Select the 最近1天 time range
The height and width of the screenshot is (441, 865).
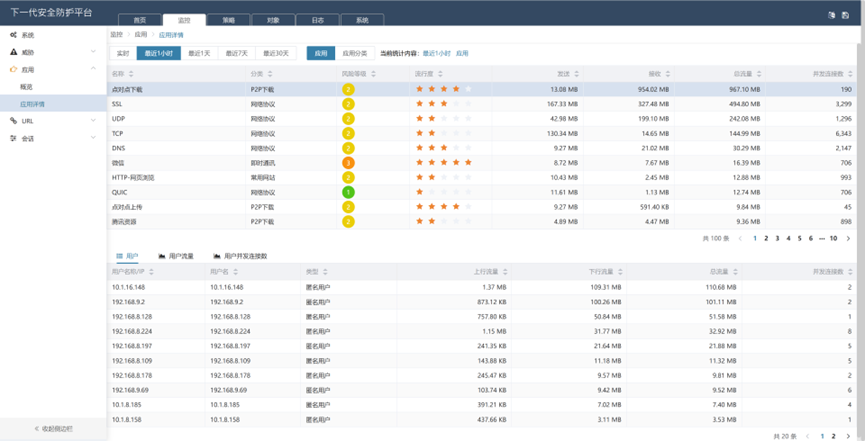click(199, 54)
